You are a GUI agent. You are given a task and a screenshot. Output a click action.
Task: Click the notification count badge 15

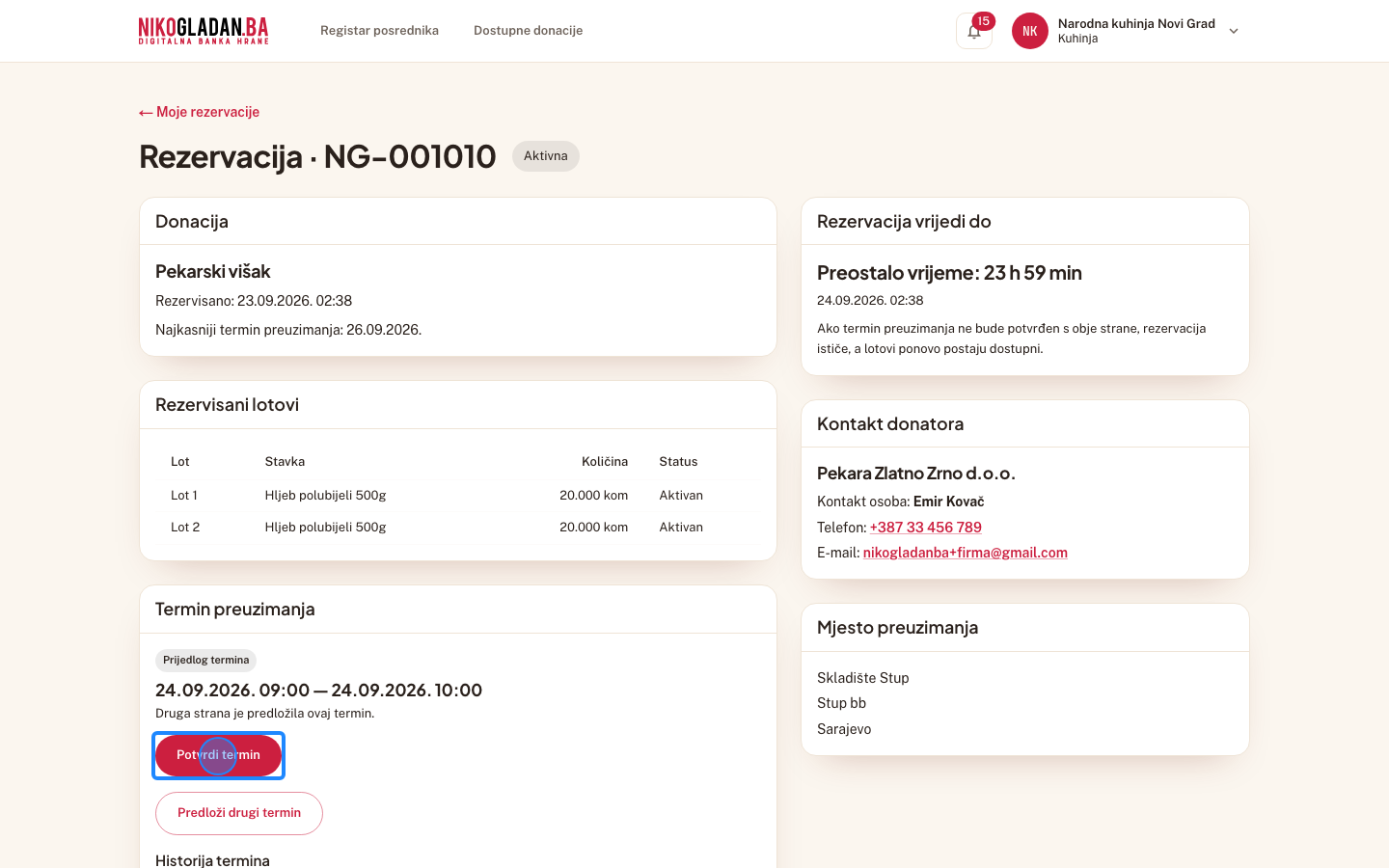point(983,21)
